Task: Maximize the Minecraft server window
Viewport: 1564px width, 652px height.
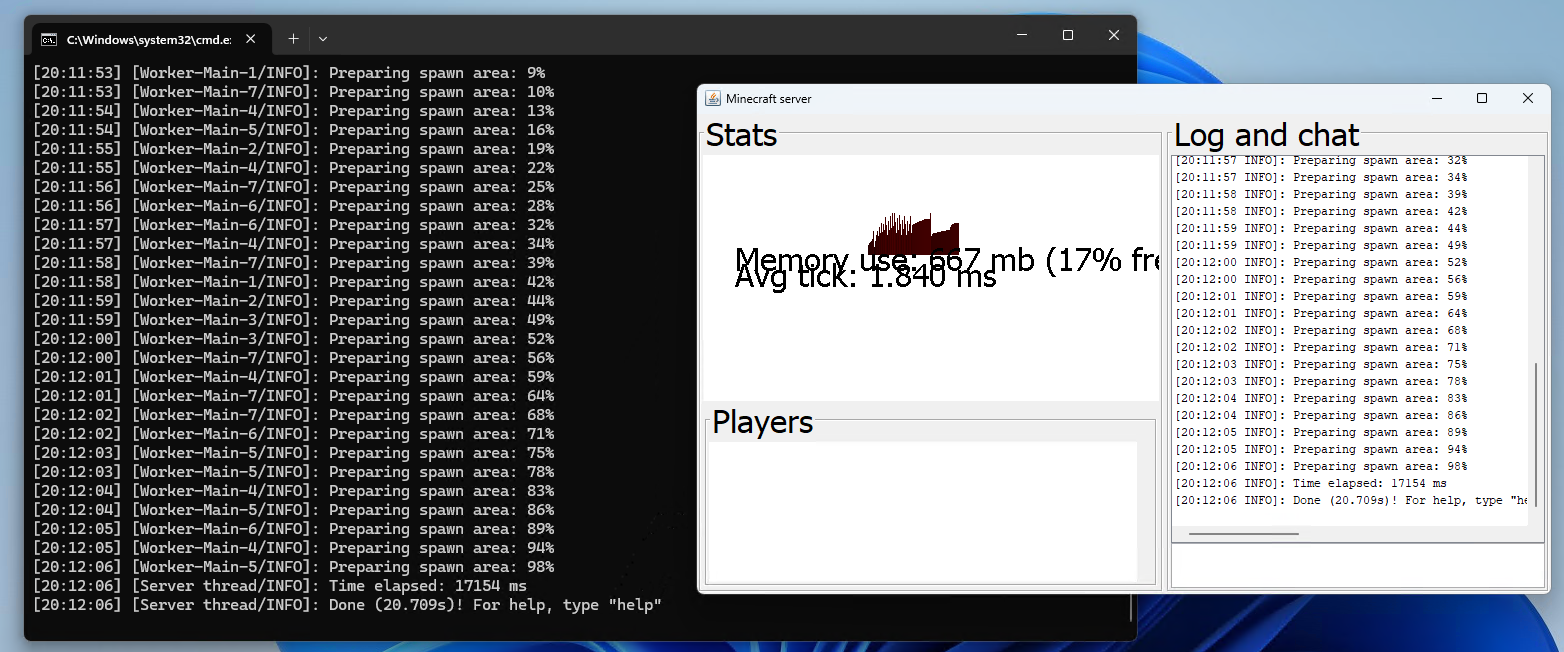Action: [x=1482, y=98]
